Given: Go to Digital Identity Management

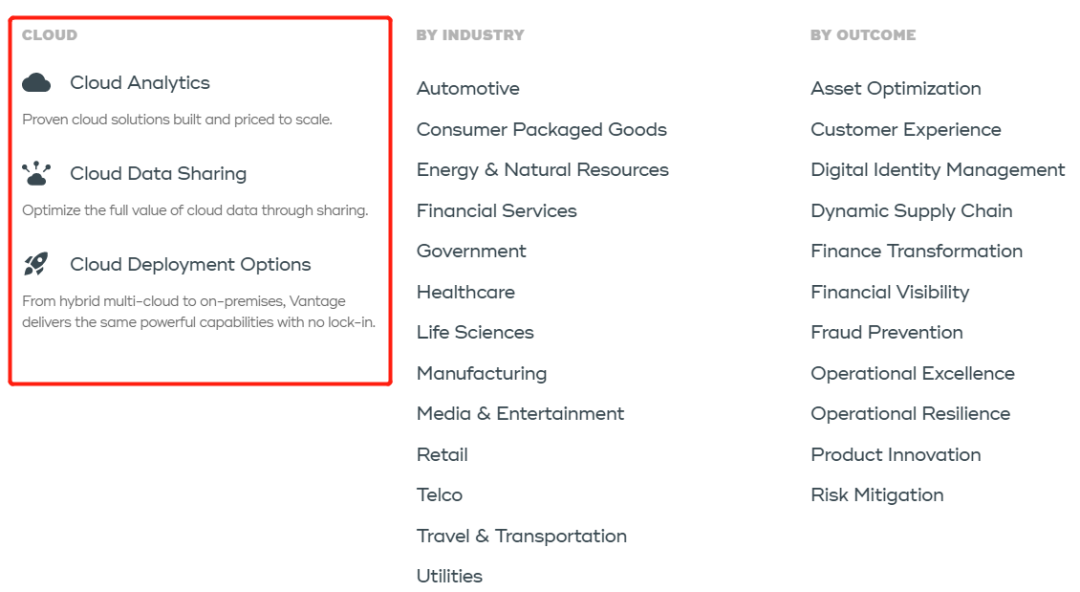Looking at the screenshot, I should (x=937, y=170).
